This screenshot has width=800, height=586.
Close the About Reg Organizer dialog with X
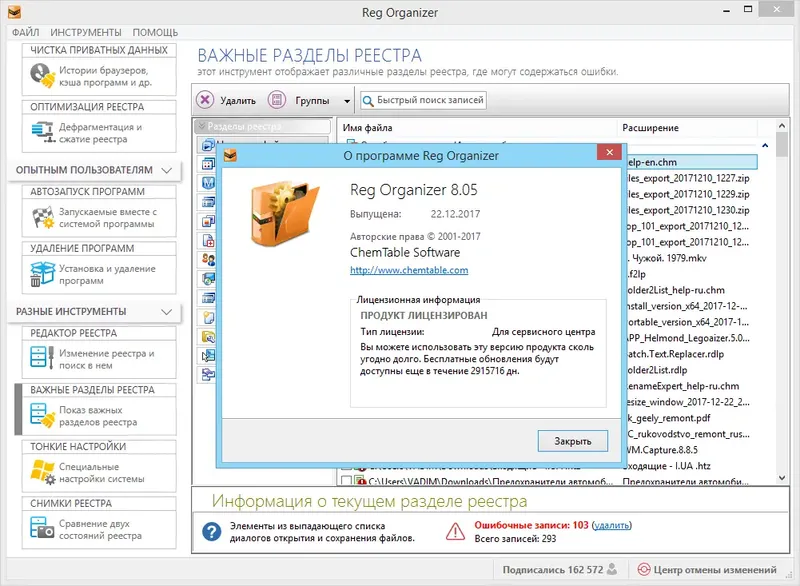click(x=609, y=152)
